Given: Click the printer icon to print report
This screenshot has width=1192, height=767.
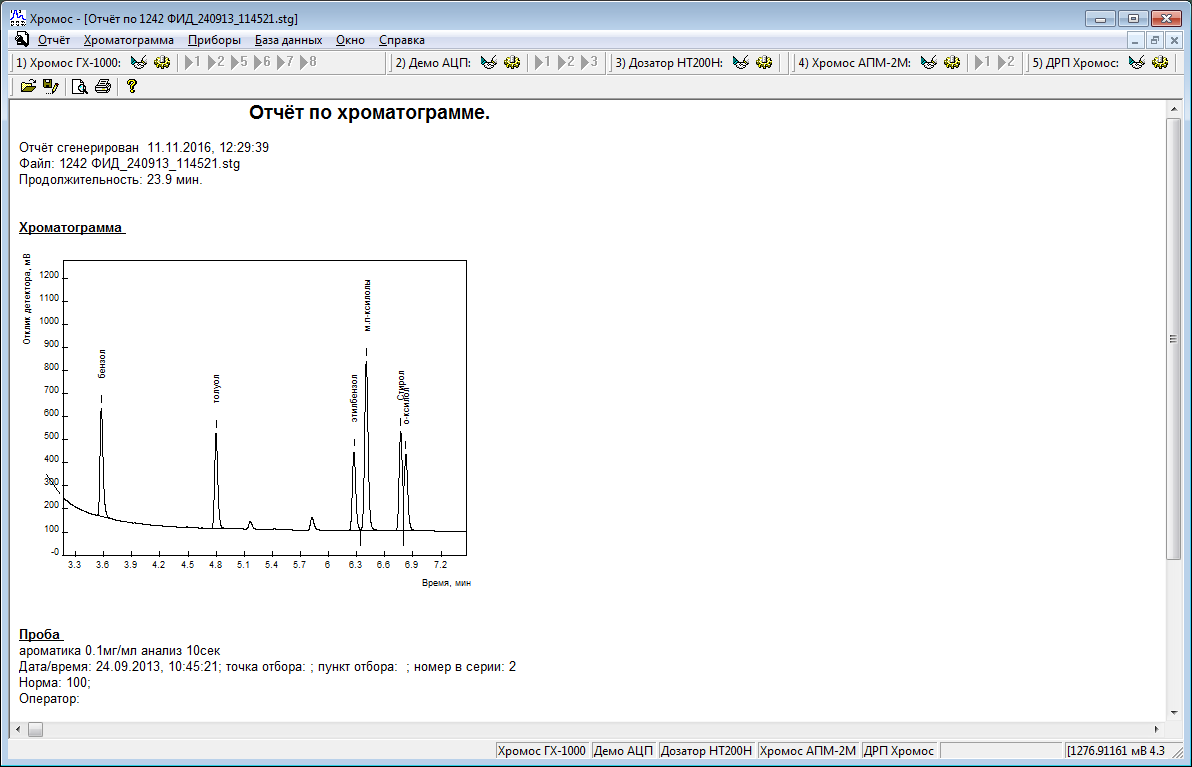Looking at the screenshot, I should [102, 87].
